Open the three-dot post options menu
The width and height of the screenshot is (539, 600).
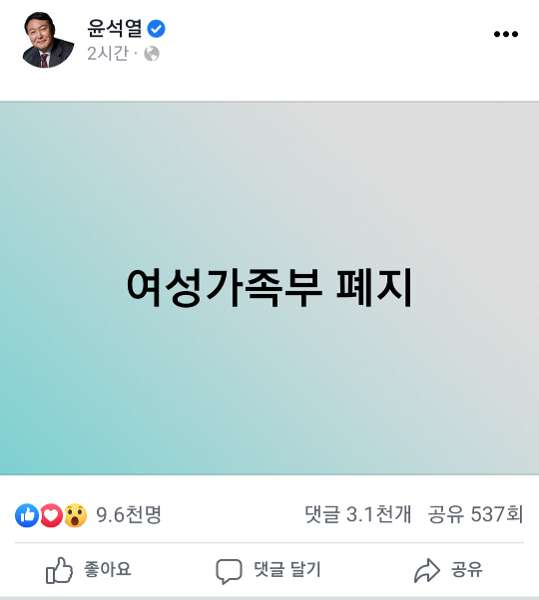(506, 34)
